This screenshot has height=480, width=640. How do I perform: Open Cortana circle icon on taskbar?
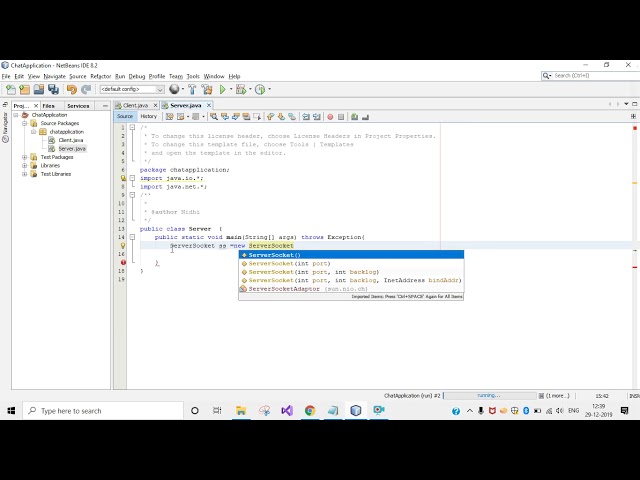point(195,411)
